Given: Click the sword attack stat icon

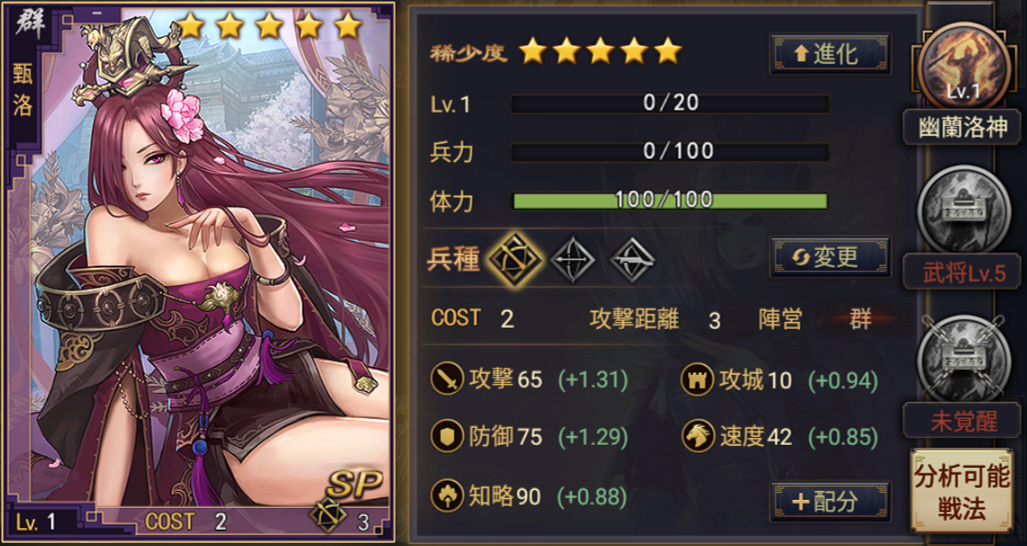Looking at the screenshot, I should point(447,380).
